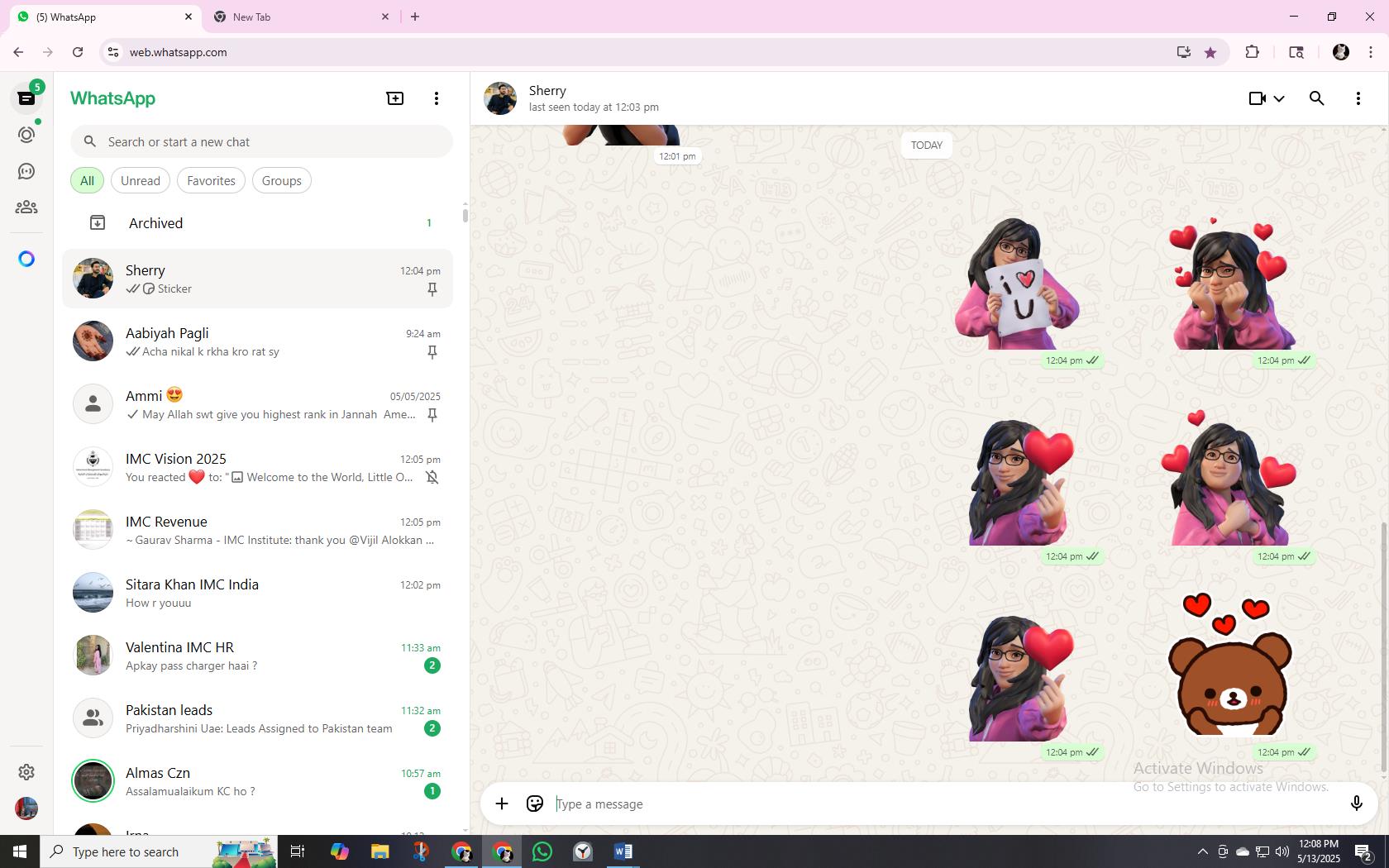Open the Almas Czn chat

[x=257, y=781]
